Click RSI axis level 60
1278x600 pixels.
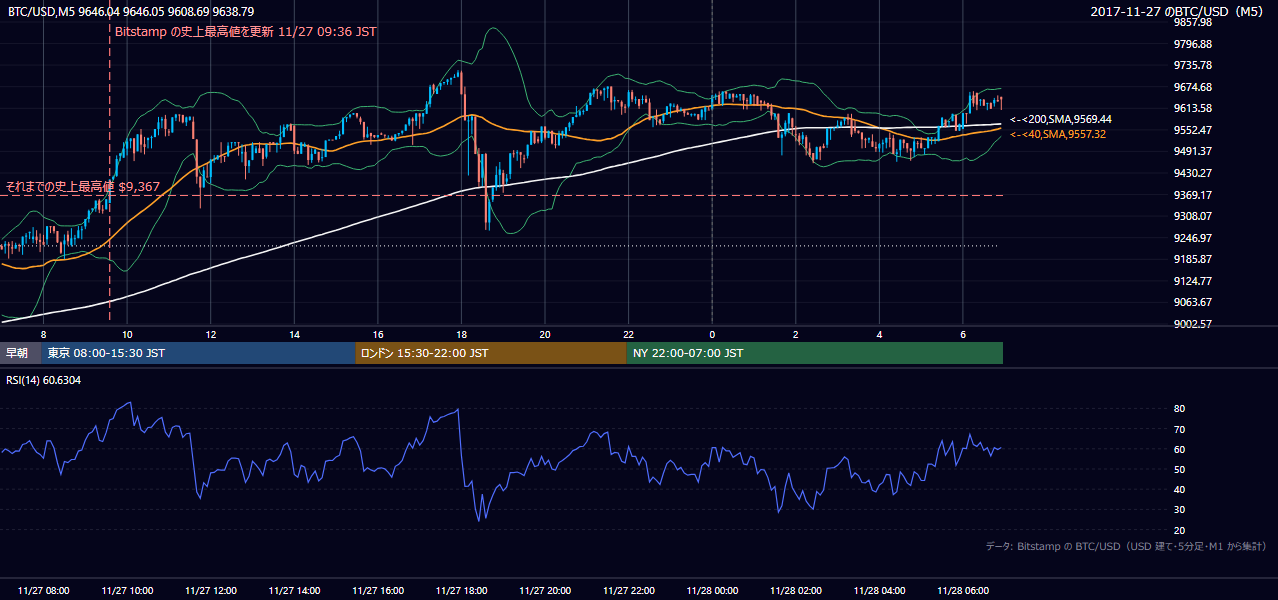tap(1179, 449)
